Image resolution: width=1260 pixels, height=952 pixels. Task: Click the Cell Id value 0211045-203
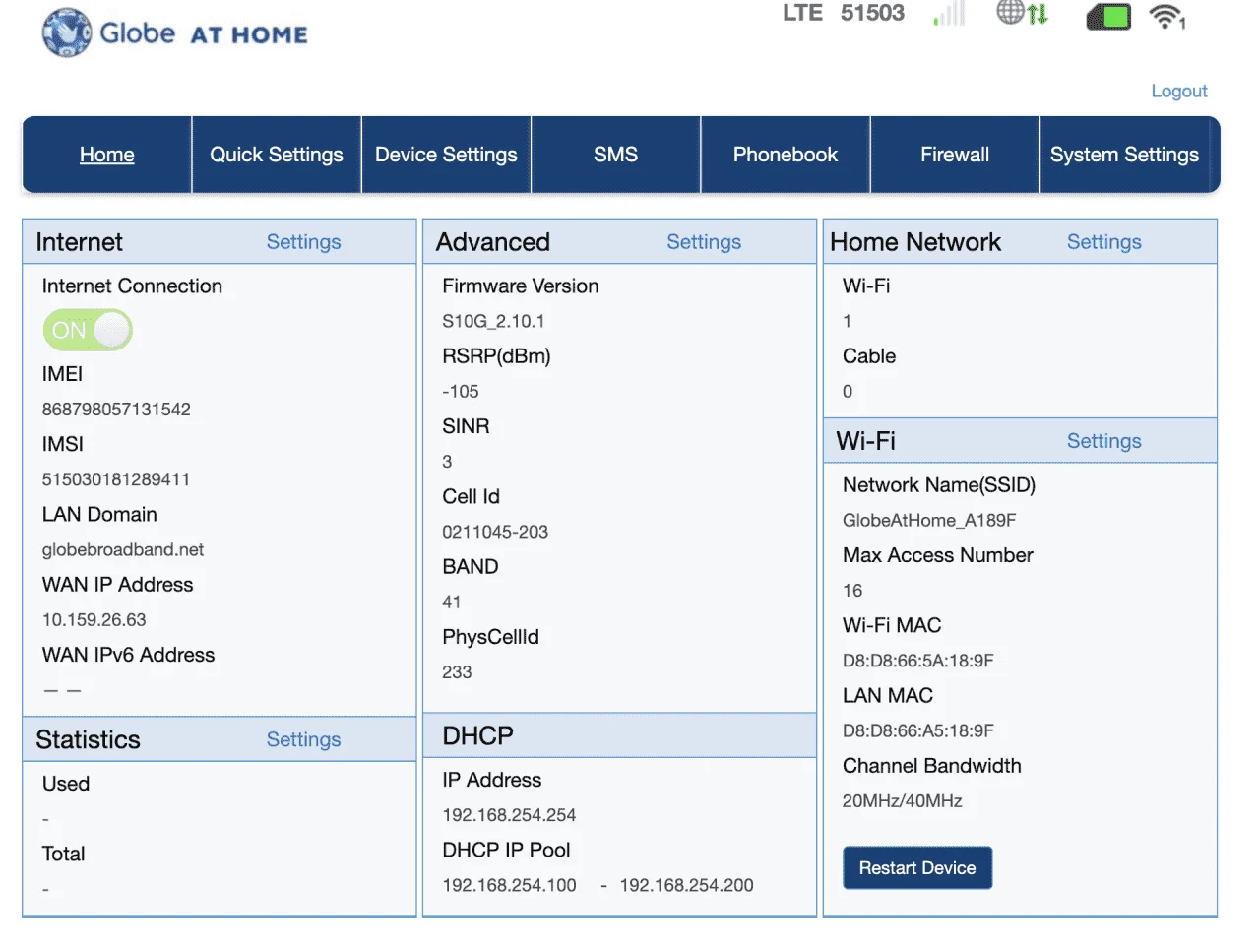[495, 532]
